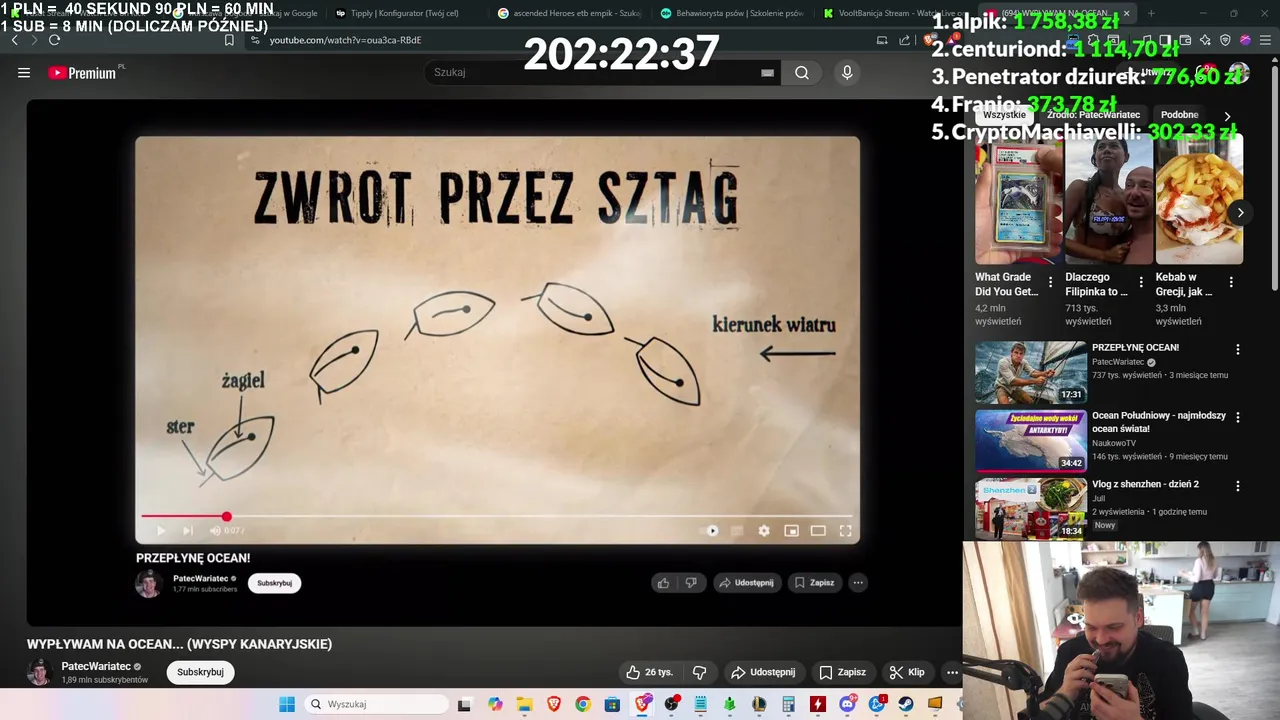Reload the page with refresh icon
Screen dimensions: 1280x720
[x=54, y=40]
